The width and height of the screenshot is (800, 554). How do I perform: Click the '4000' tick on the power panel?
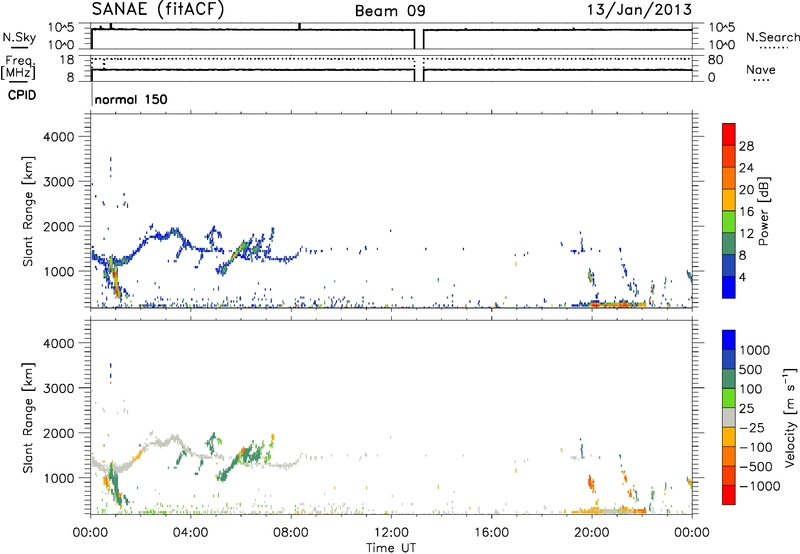click(58, 137)
